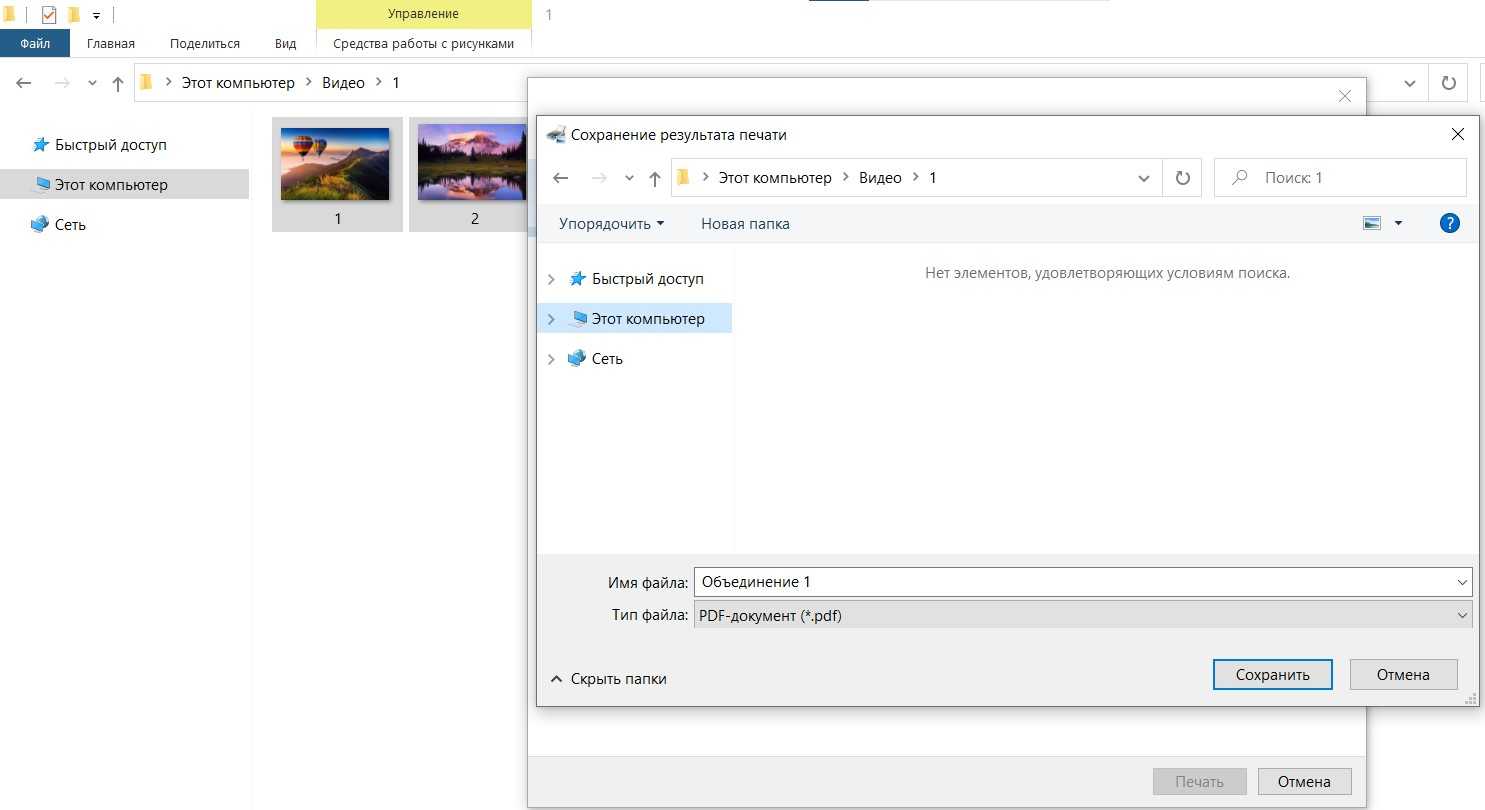This screenshot has height=810, width=1485.
Task: Open the Файл ribbon tab
Action: pos(35,43)
